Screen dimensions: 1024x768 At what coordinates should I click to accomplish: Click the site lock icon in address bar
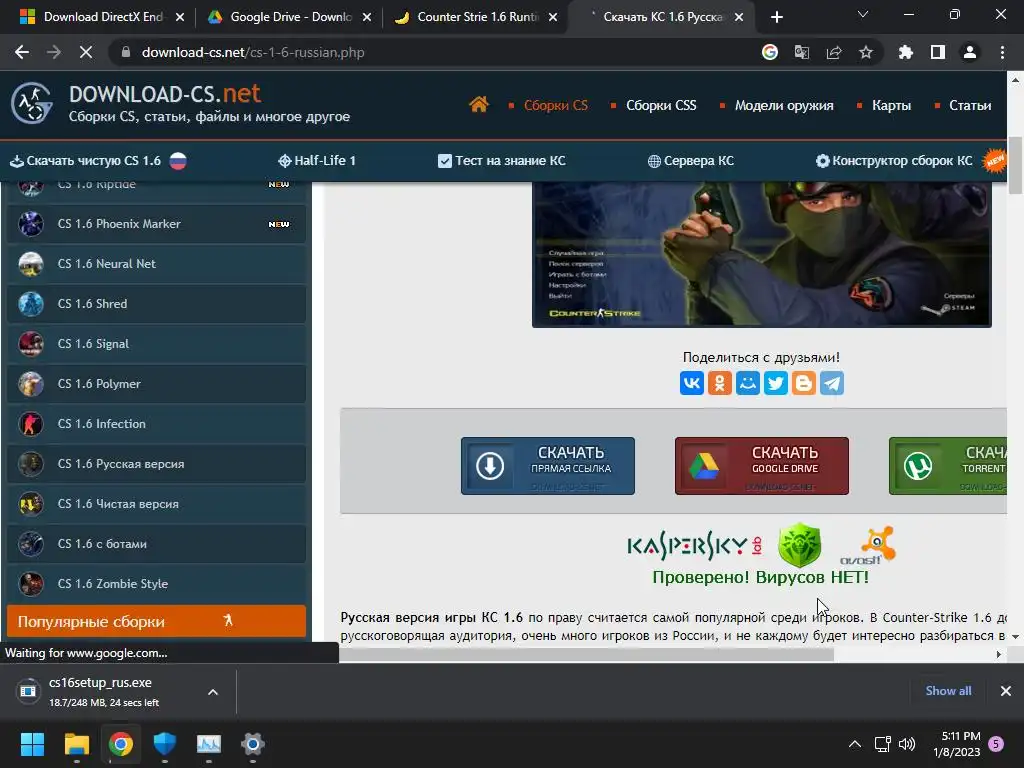click(126, 52)
